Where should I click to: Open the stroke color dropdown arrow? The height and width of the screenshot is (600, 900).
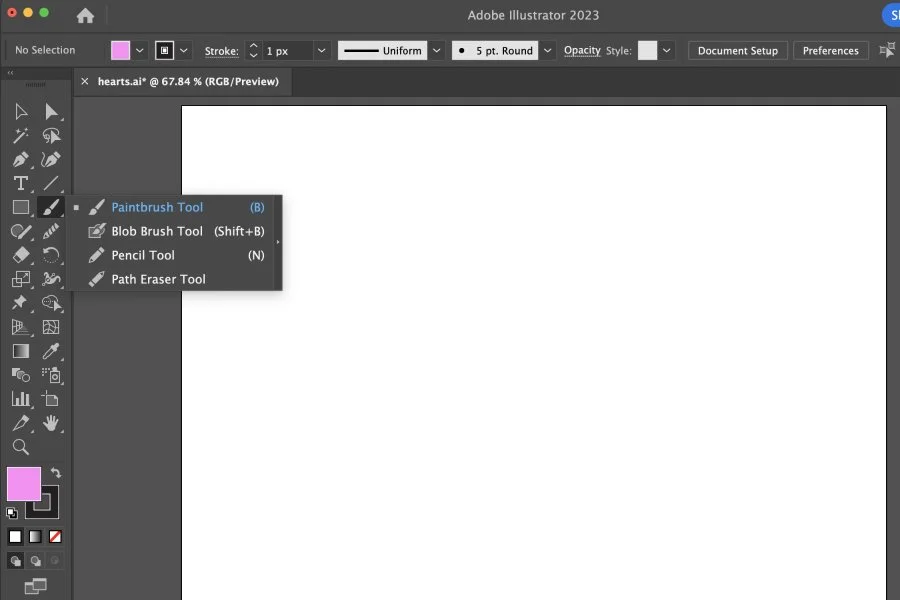click(x=184, y=51)
